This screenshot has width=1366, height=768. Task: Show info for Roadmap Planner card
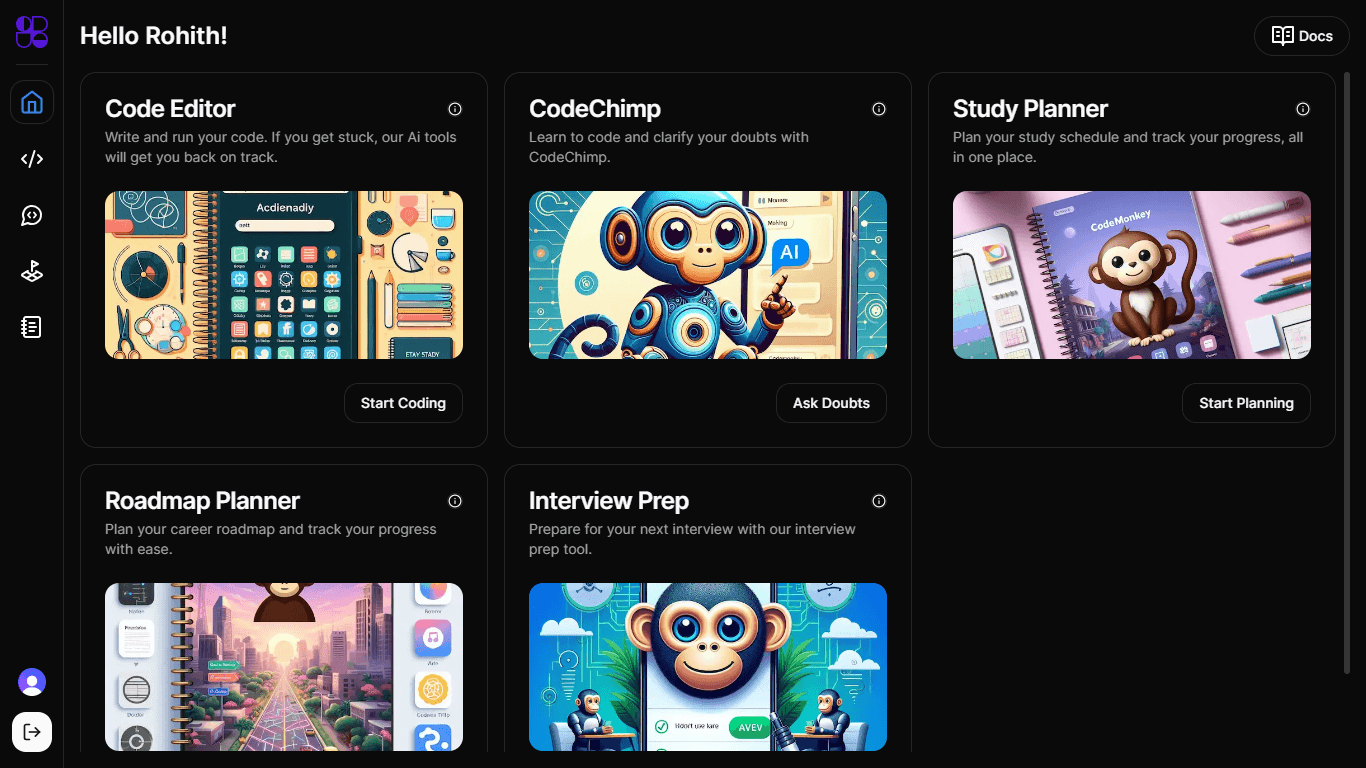click(x=455, y=501)
